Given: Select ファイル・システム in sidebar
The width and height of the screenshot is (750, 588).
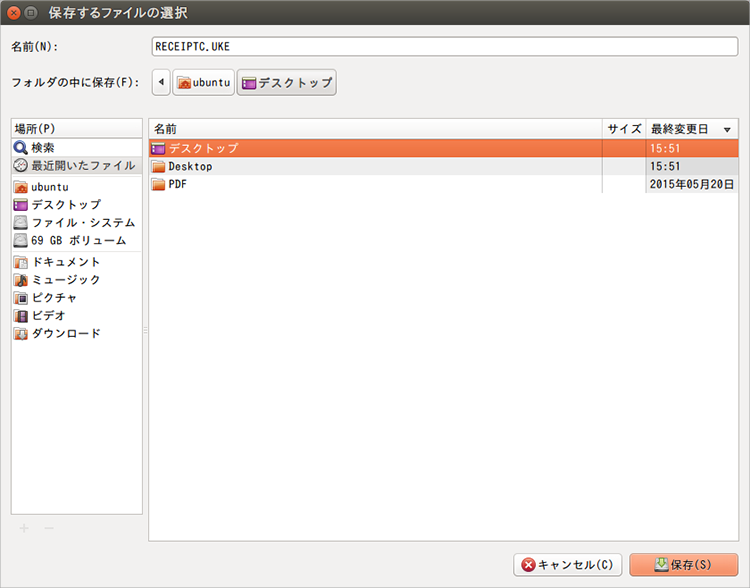Looking at the screenshot, I should click(83, 222).
